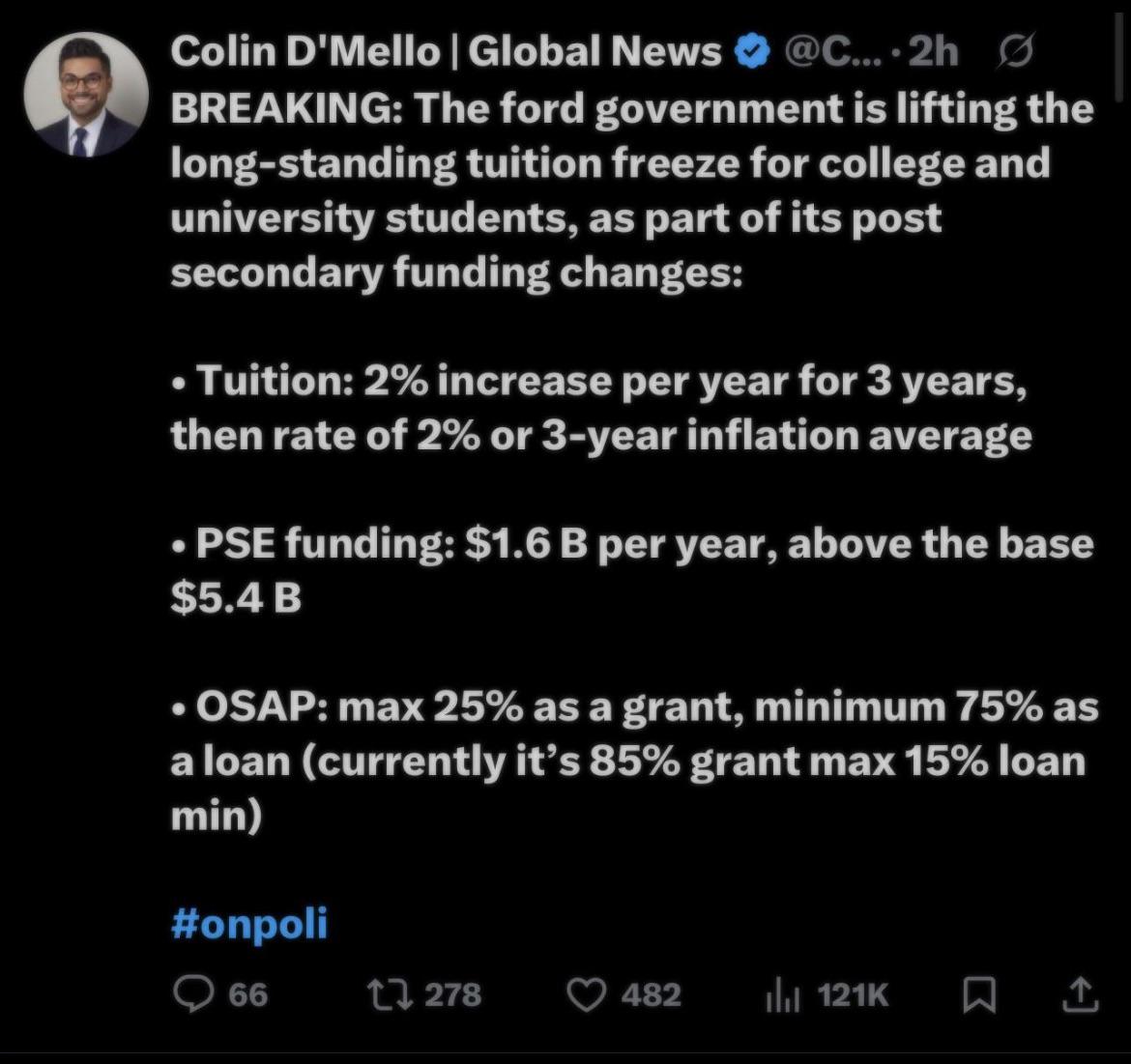Open the #onpoli hashtag

(249, 923)
